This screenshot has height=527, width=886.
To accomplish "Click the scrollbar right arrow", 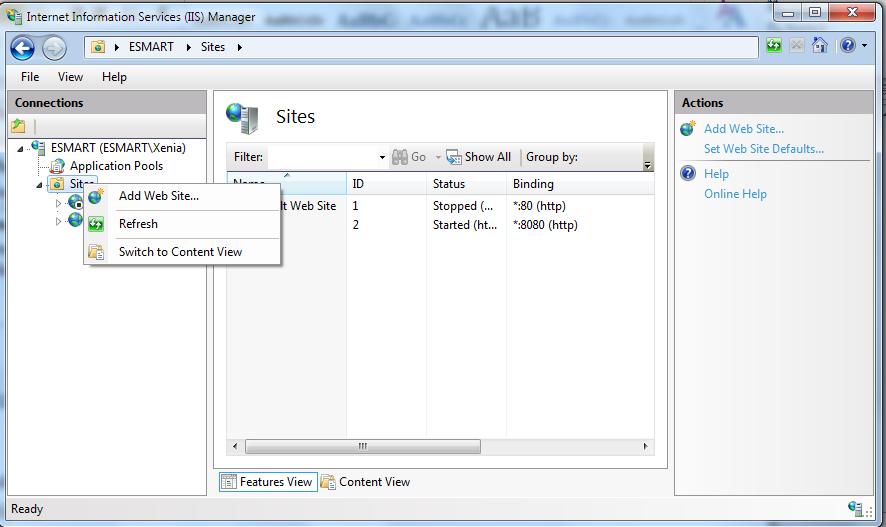I will (x=646, y=446).
